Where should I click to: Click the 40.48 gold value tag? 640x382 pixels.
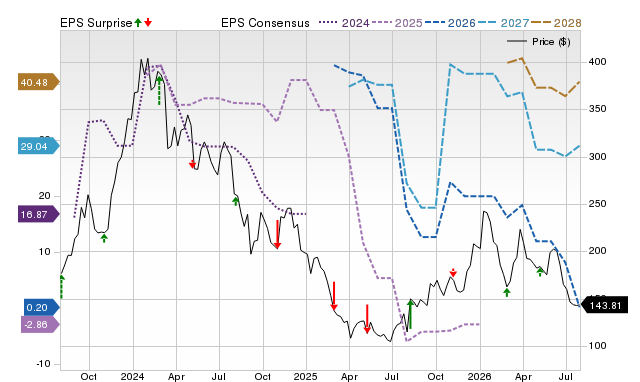point(38,82)
